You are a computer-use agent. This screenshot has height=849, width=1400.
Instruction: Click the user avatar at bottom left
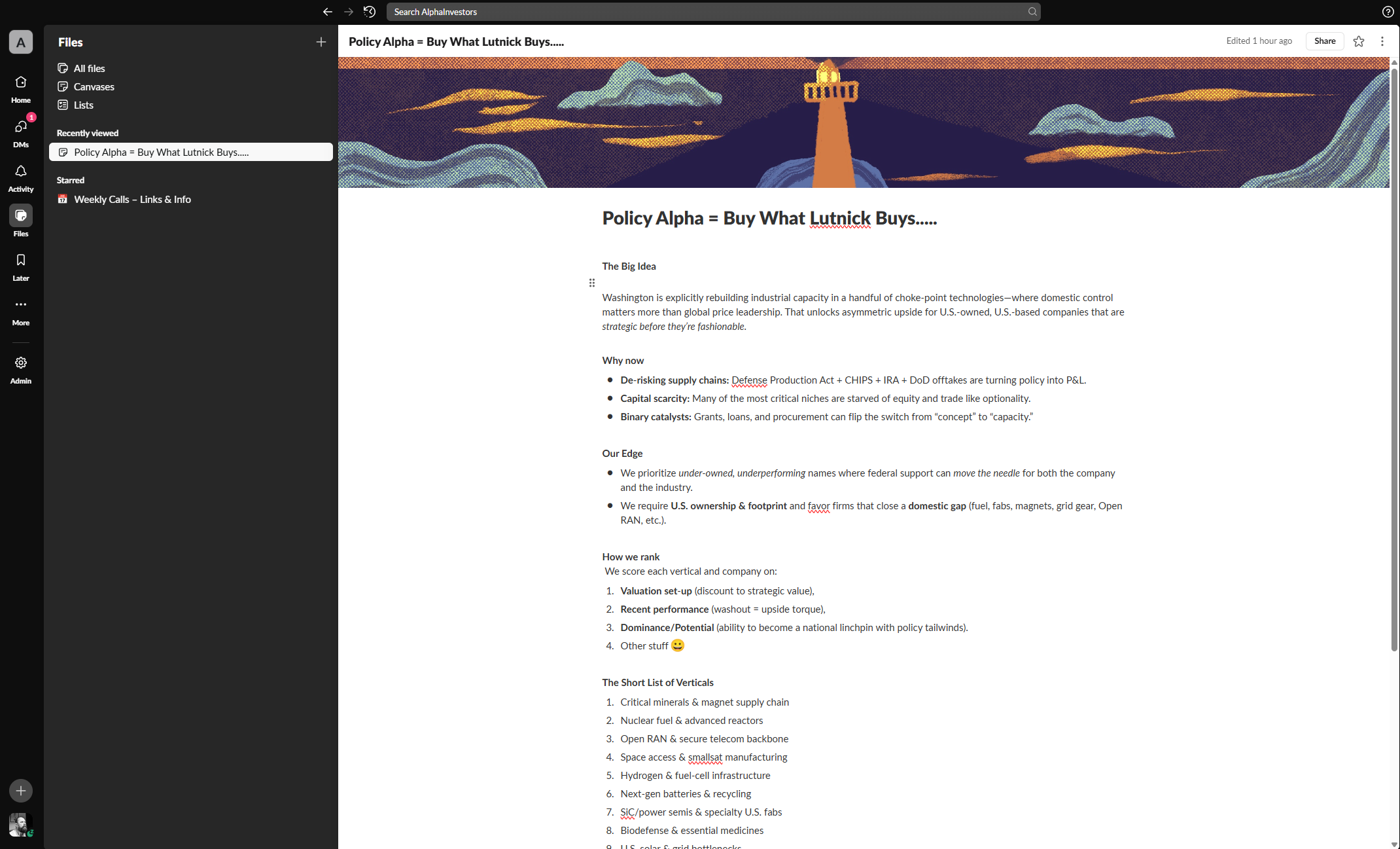click(x=20, y=824)
